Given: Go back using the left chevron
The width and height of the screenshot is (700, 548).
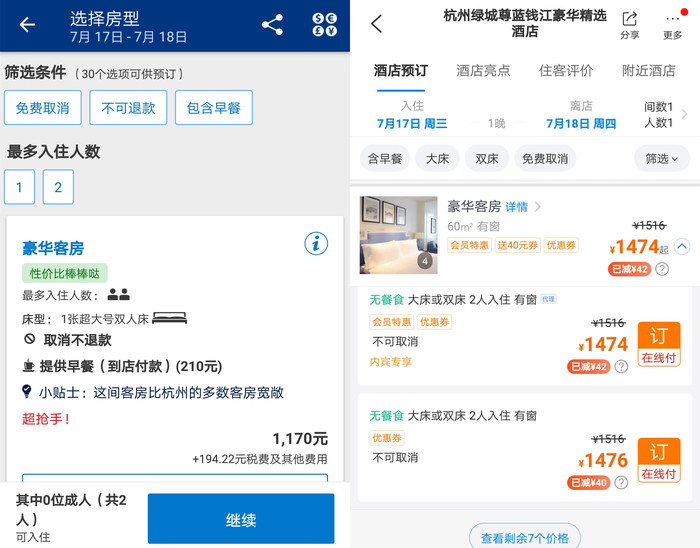Looking at the screenshot, I should point(376,25).
